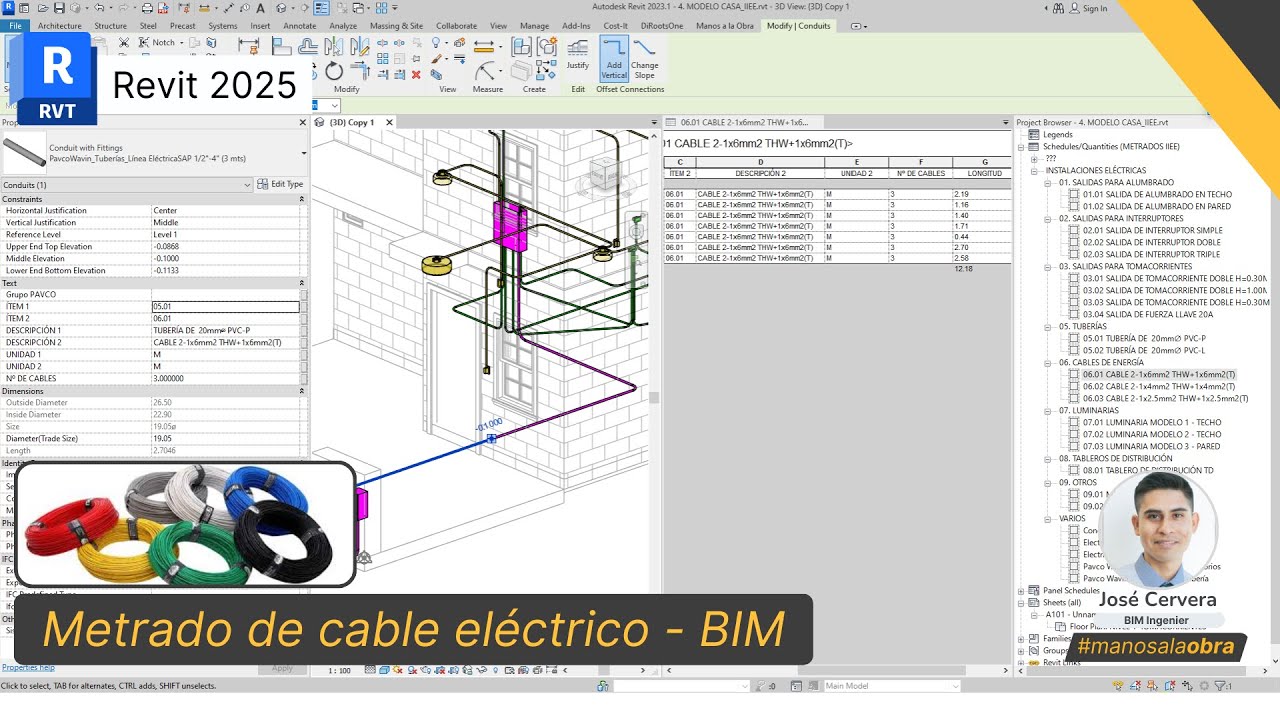The image size is (1280, 720).
Task: Click schedule cell with length 2.19
Action: pyautogui.click(x=982, y=194)
